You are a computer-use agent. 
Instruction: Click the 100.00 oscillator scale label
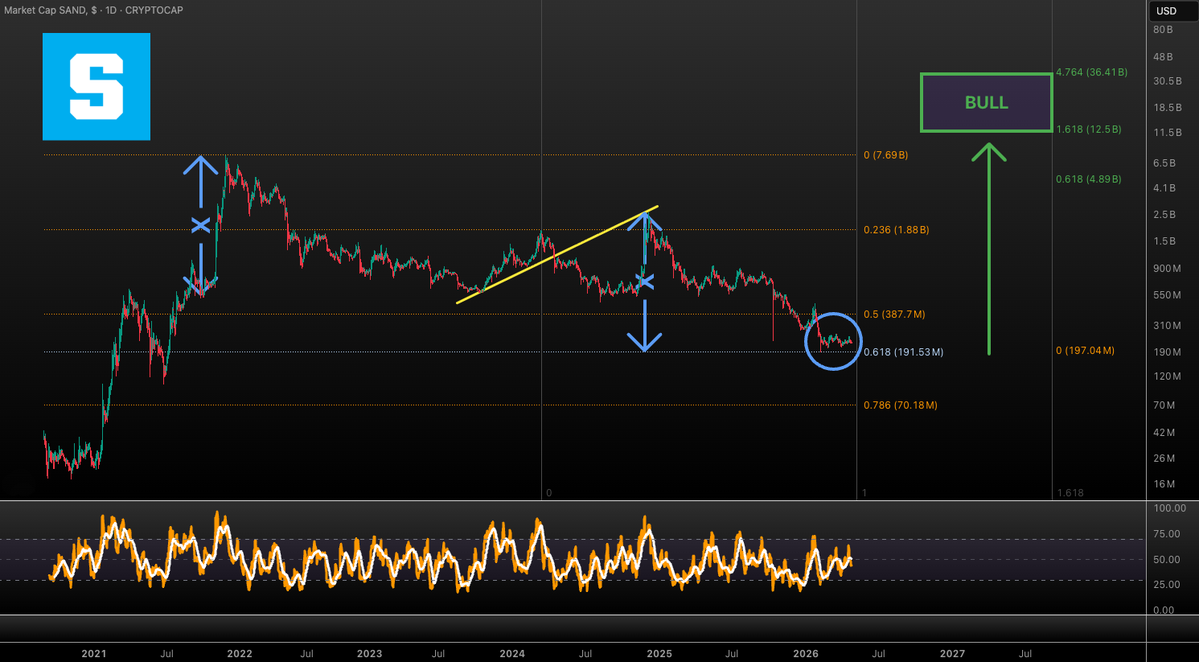(x=1169, y=508)
